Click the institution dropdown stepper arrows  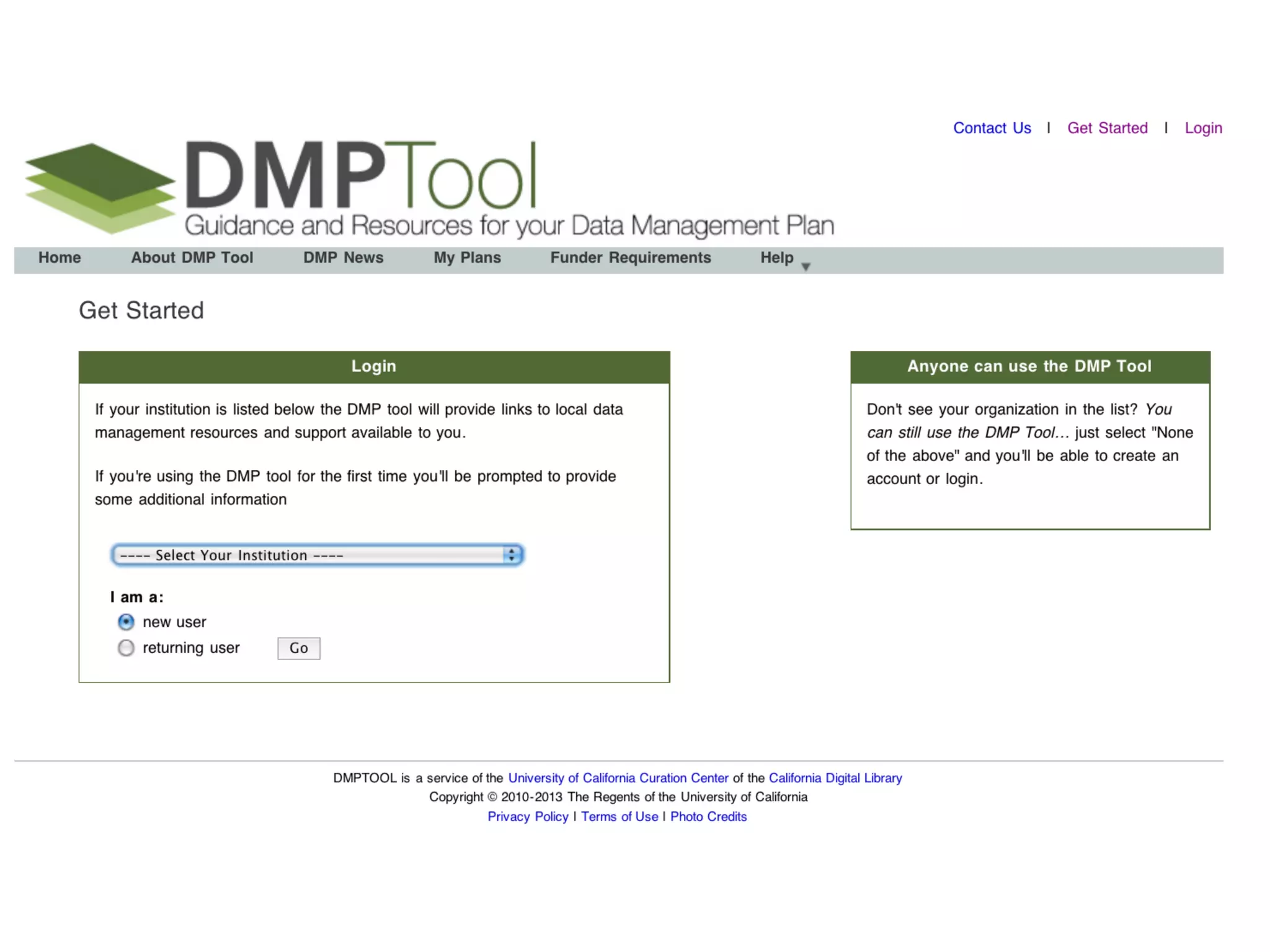512,555
